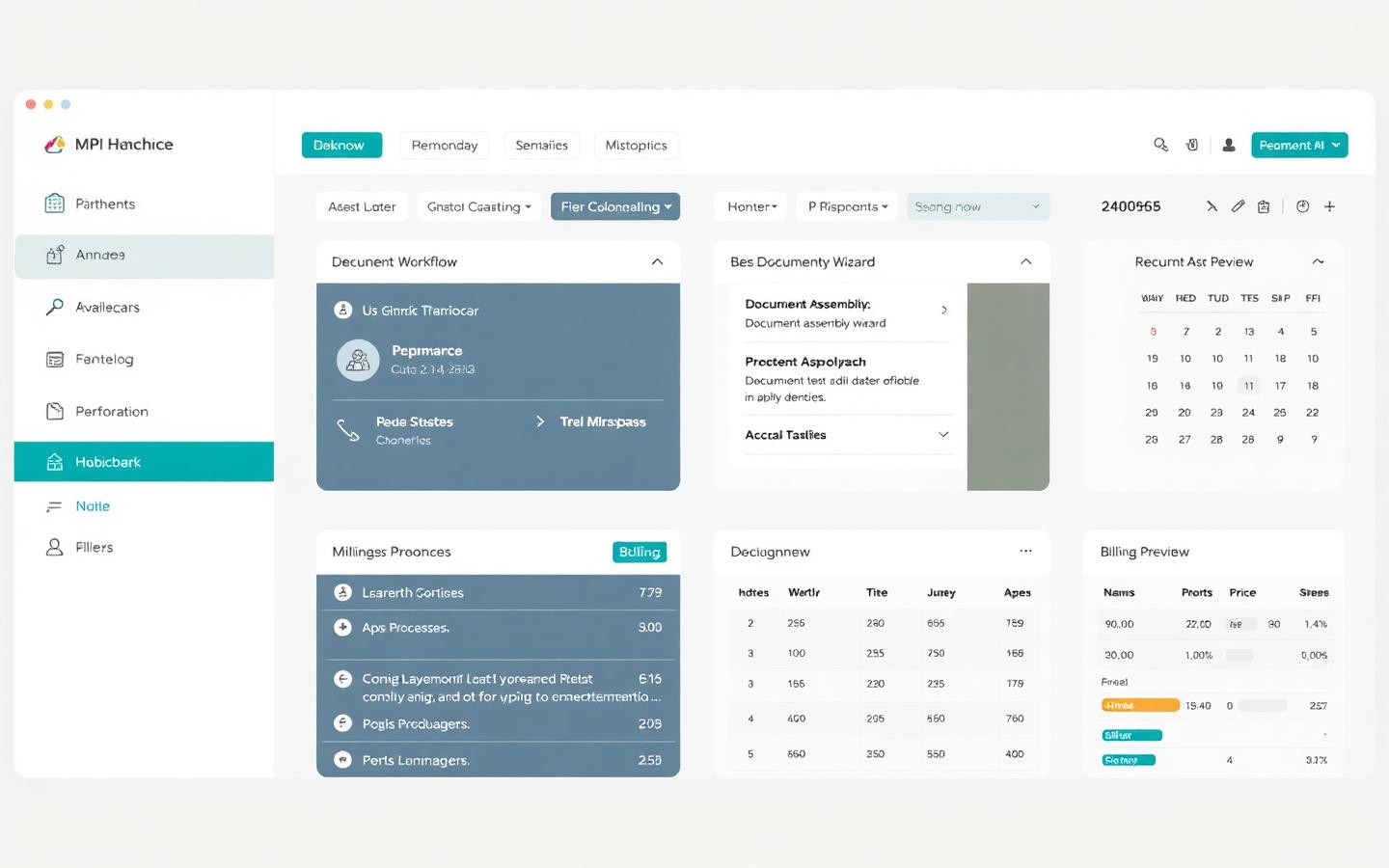
Task: Click the Perforation document icon
Action: (x=54, y=411)
